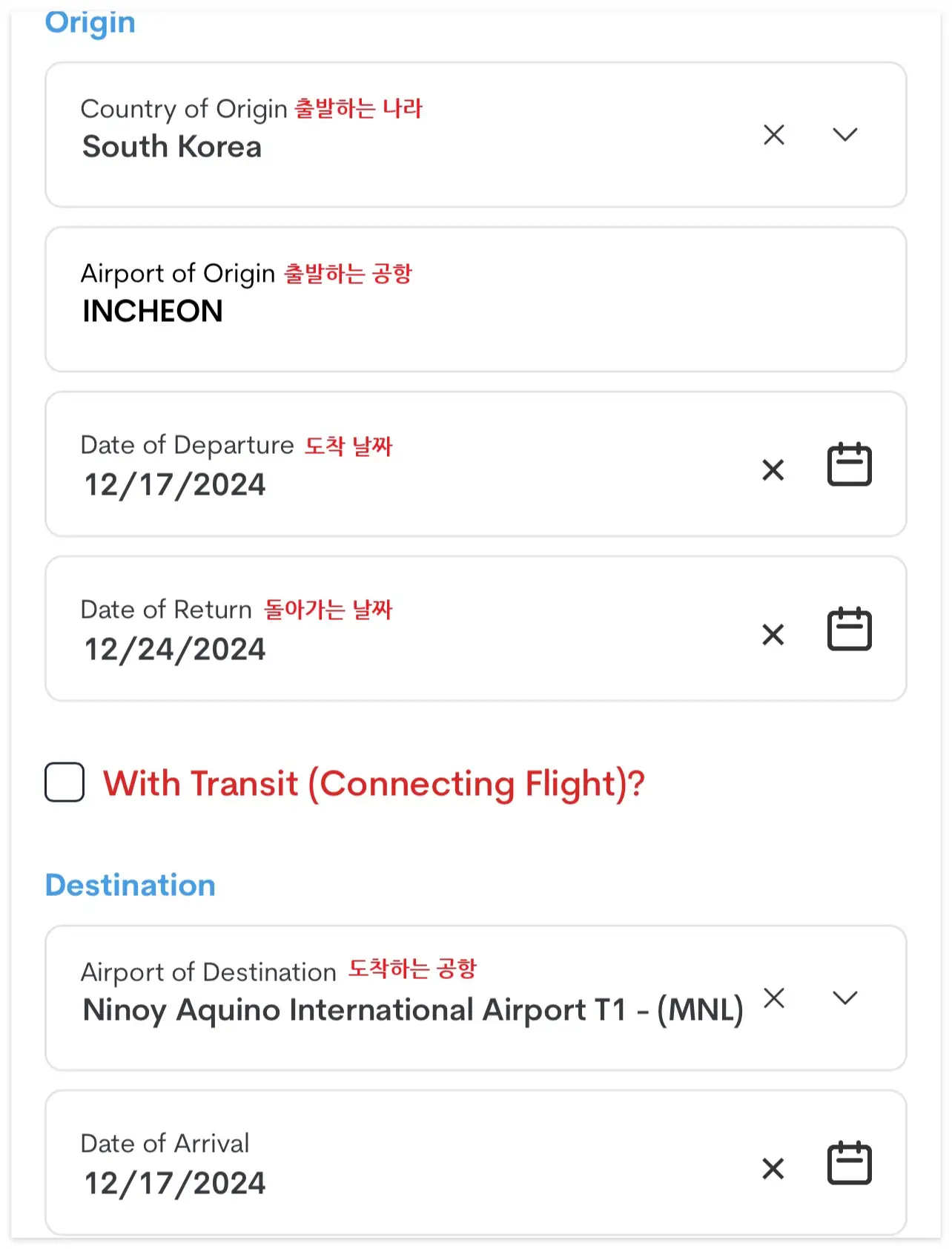This screenshot has height=1249, width=952.
Task: Clear the Airport of Destination selection
Action: (773, 998)
